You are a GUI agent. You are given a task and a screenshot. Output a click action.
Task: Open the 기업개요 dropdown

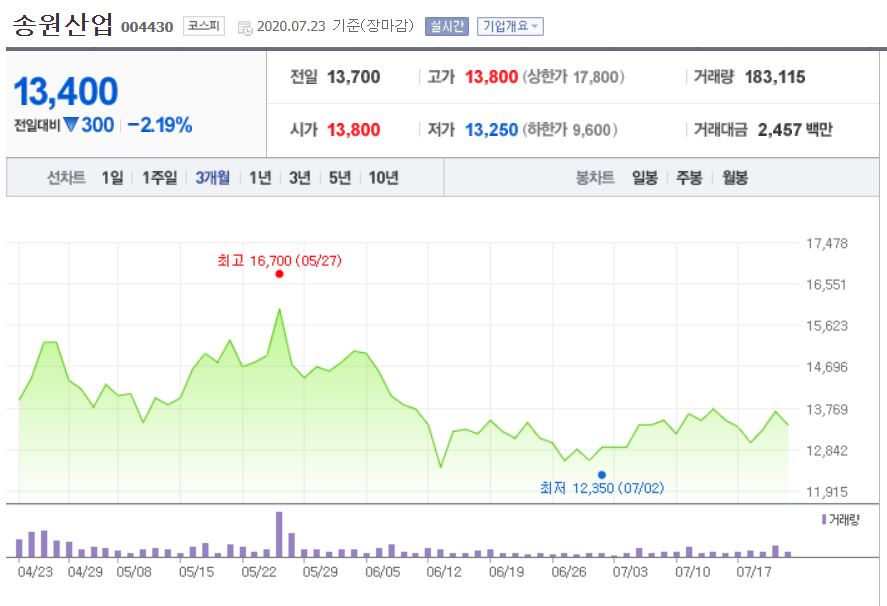point(510,26)
